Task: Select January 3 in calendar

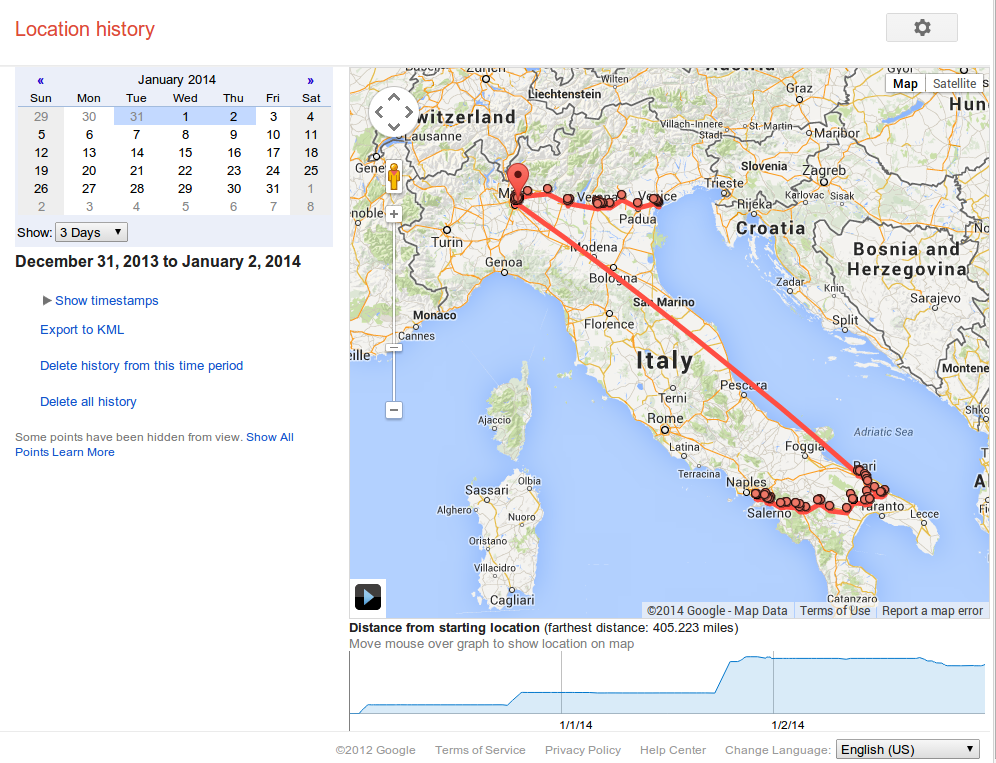Action: coord(273,116)
